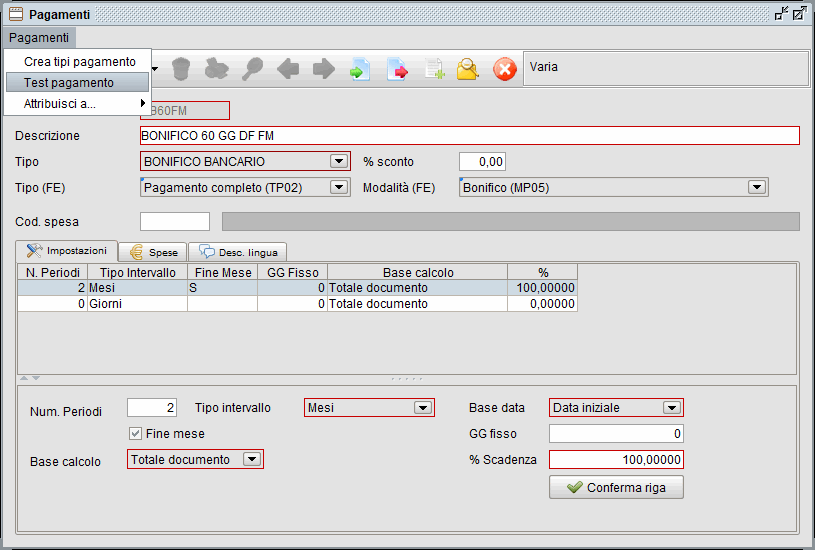Select Test pagamento menu entry
Image resolution: width=815 pixels, height=550 pixels.
[77, 82]
